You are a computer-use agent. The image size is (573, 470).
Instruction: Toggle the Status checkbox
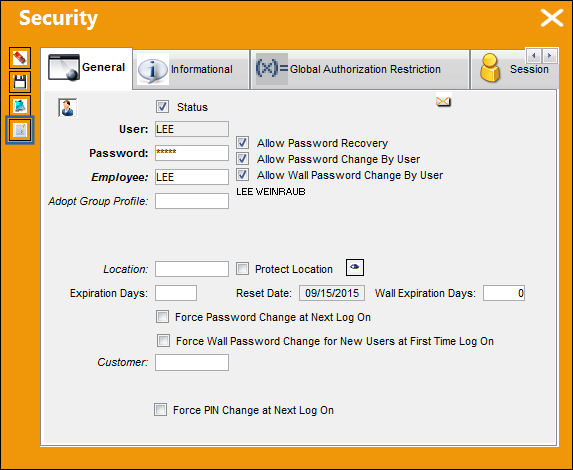tap(162, 107)
